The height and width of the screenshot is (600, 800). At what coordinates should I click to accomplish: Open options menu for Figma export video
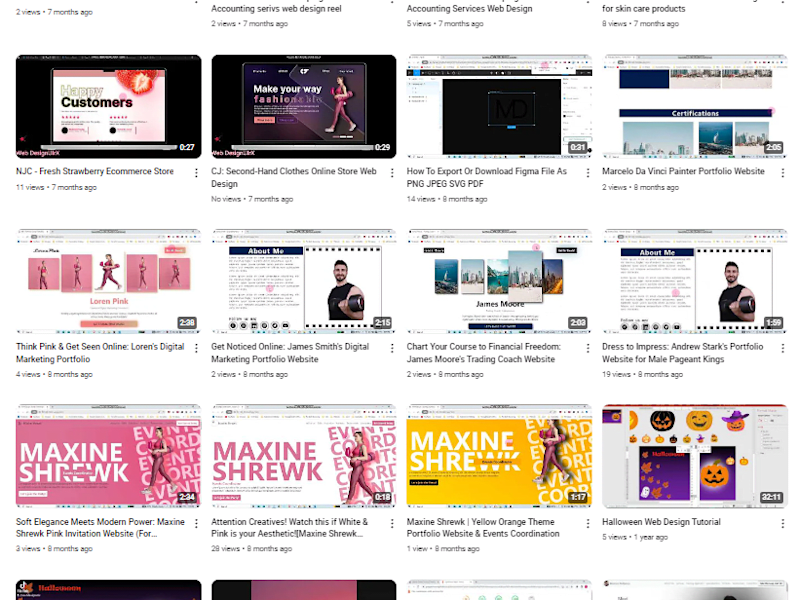[588, 173]
